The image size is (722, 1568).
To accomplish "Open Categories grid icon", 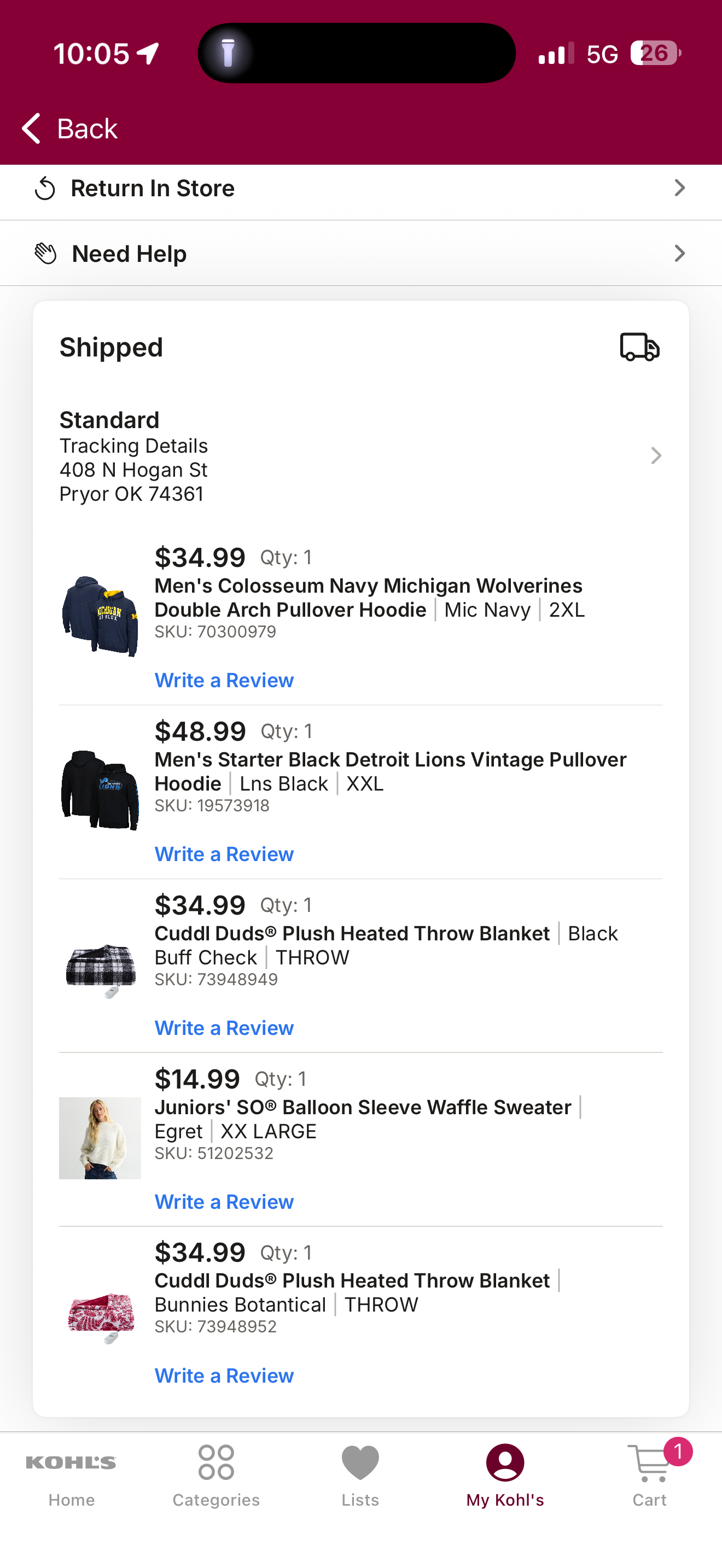I will coord(216,1462).
